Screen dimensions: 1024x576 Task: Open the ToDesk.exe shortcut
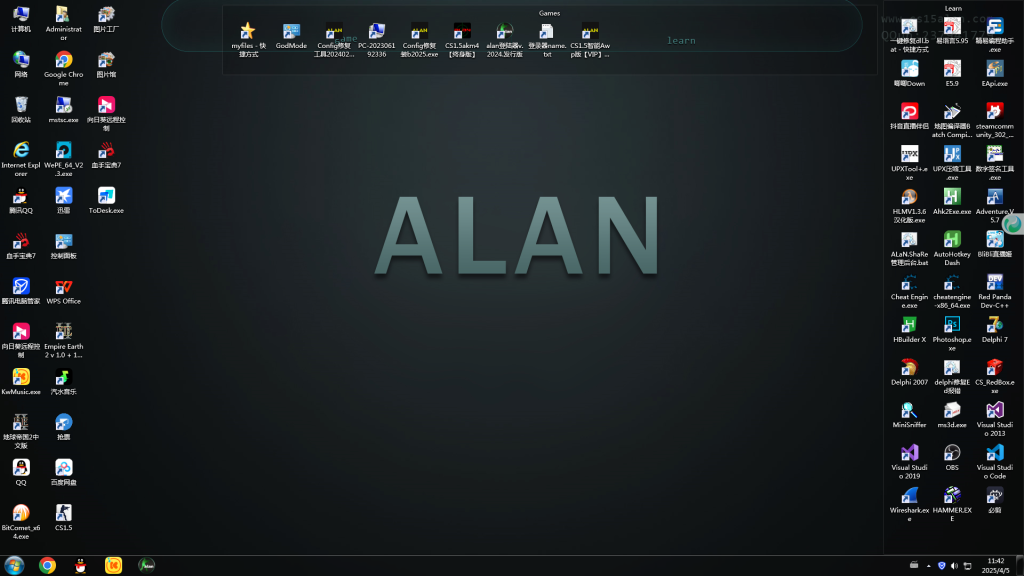coord(106,200)
